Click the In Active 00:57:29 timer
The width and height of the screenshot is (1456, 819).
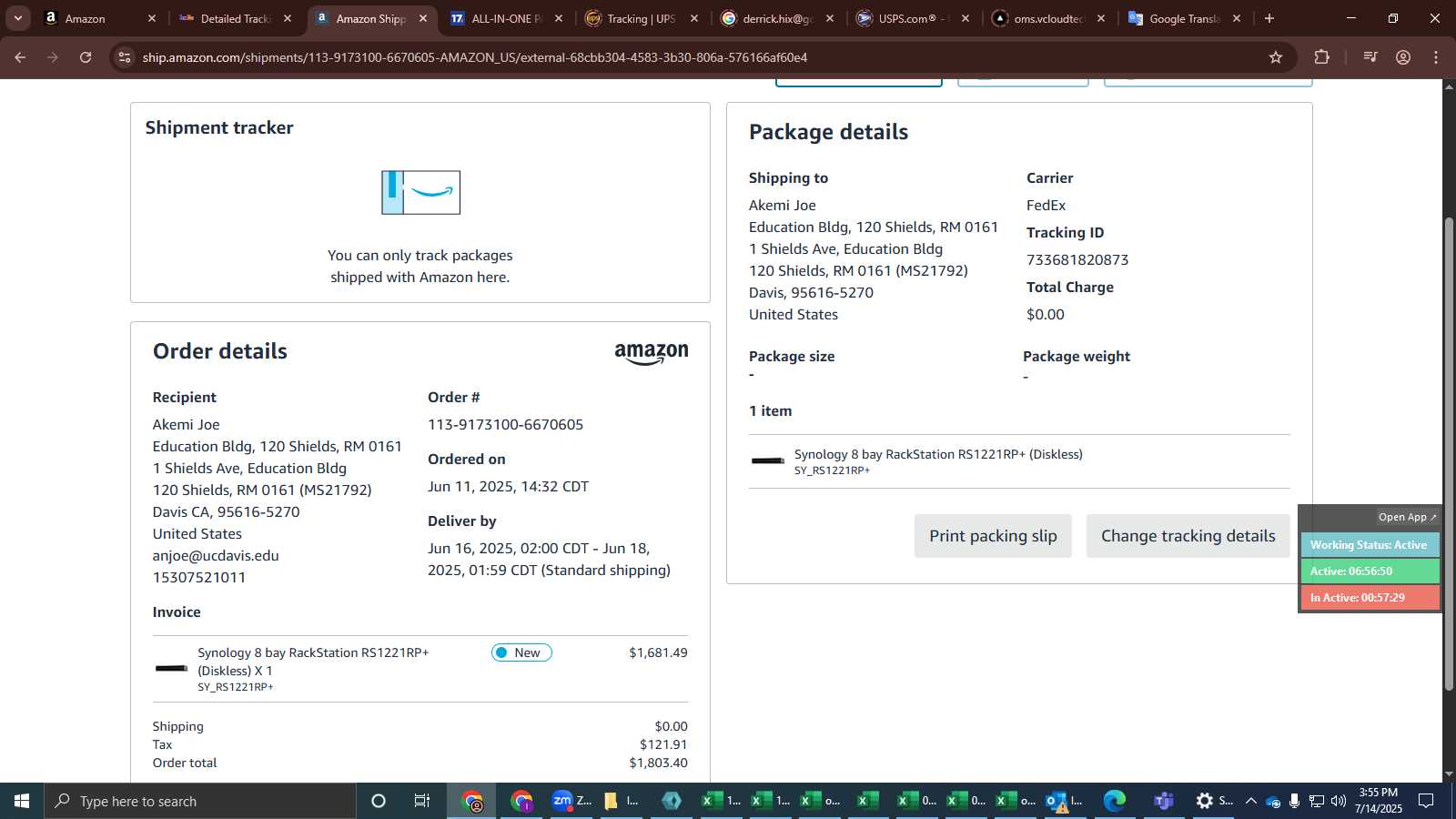click(x=1370, y=598)
